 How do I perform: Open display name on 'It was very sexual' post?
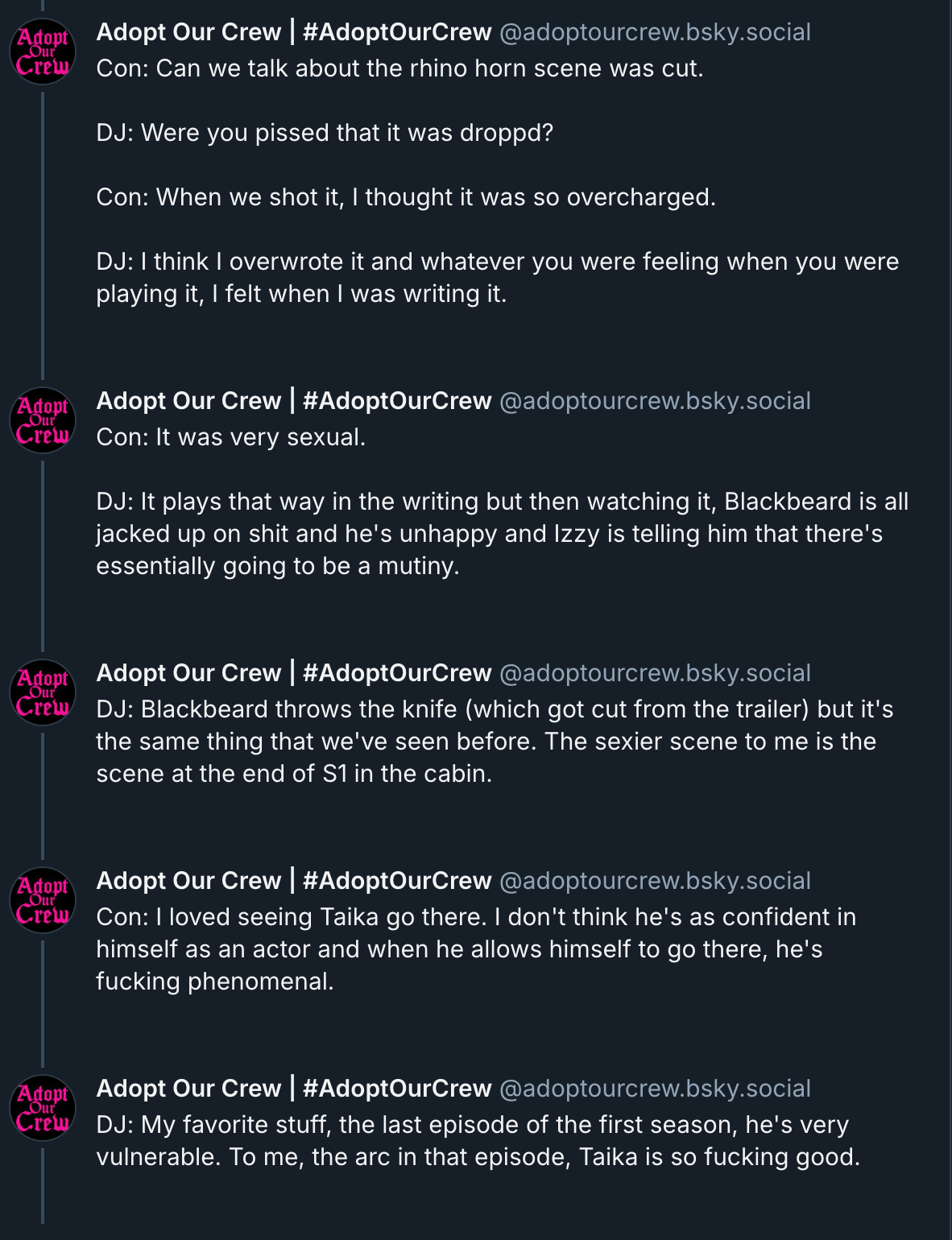pyautogui.click(x=293, y=401)
